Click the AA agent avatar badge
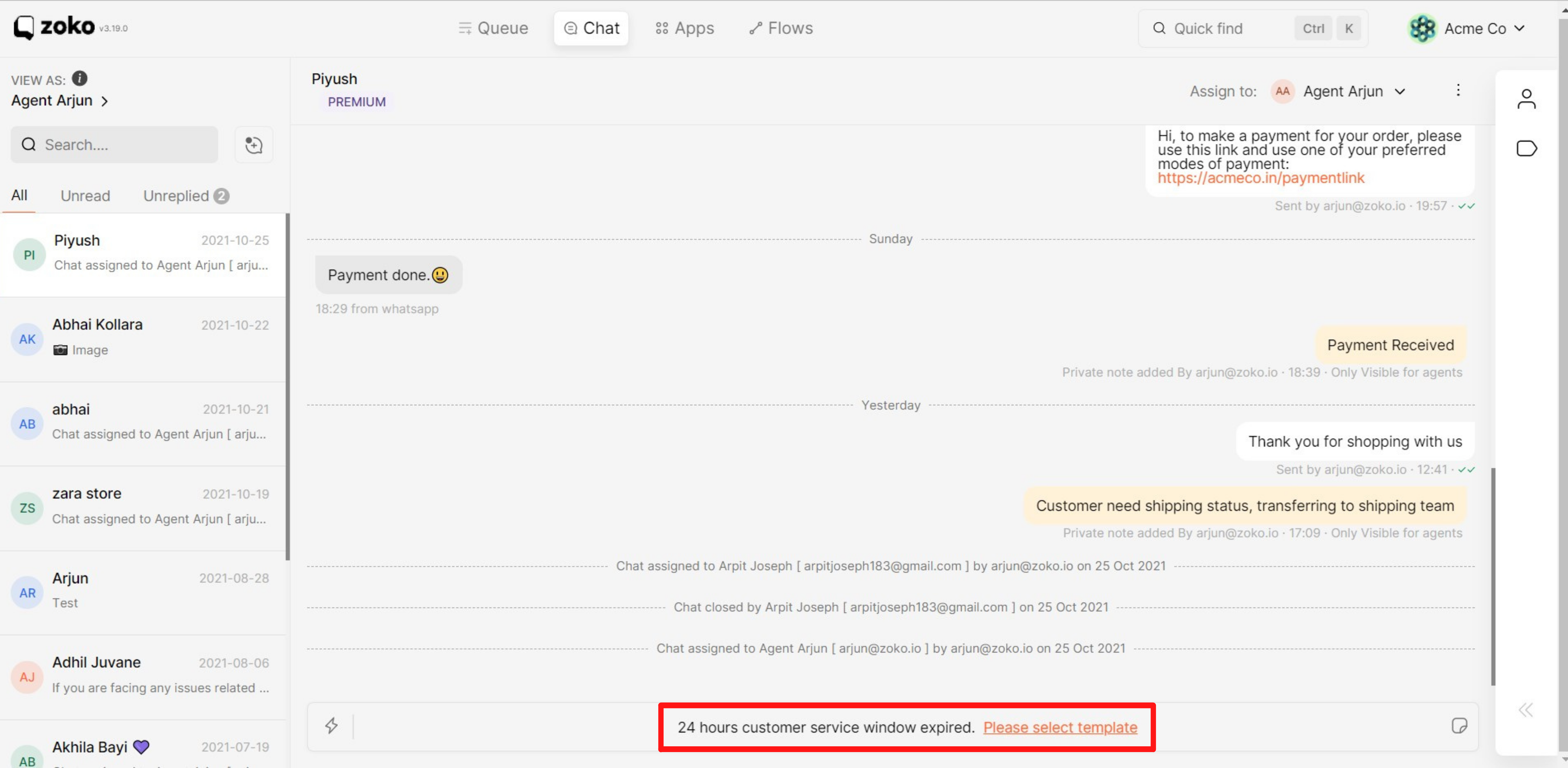1568x768 pixels. [x=1283, y=91]
